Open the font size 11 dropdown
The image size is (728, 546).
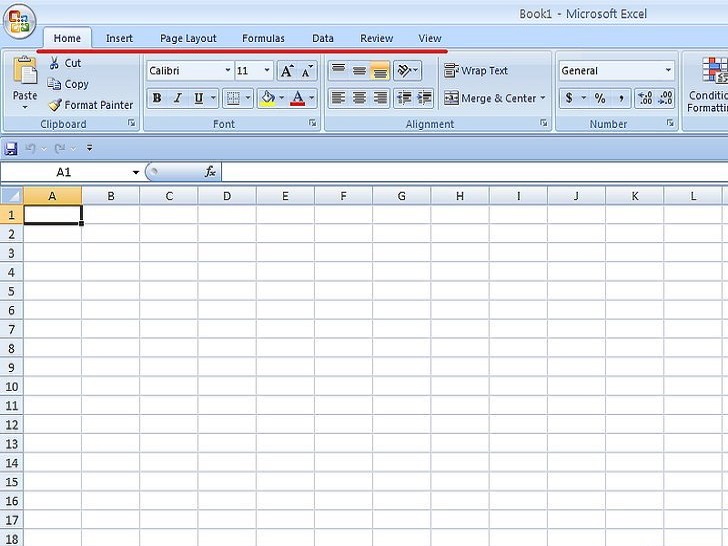tap(267, 71)
